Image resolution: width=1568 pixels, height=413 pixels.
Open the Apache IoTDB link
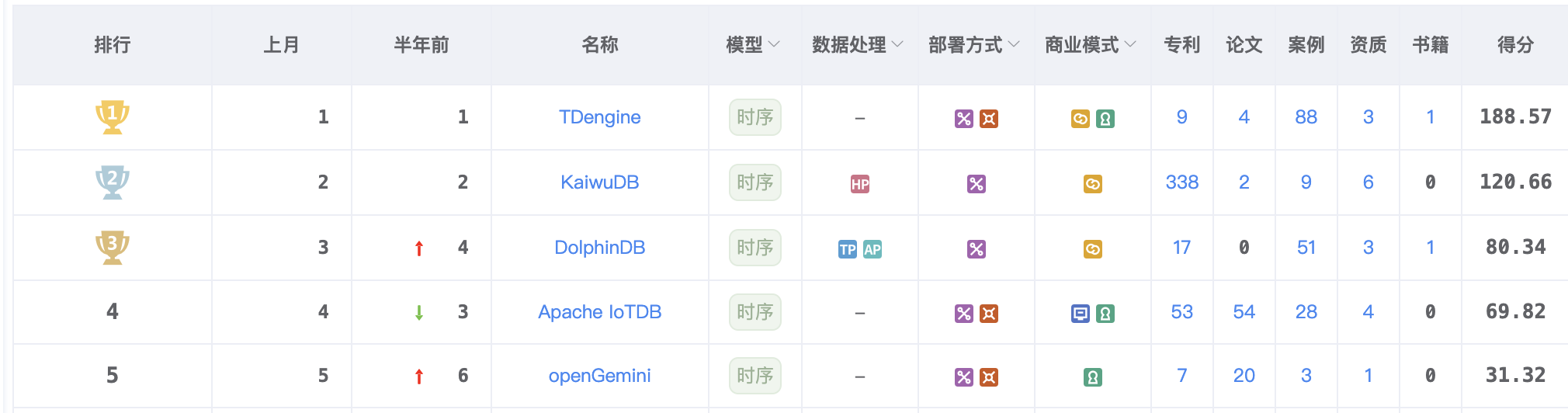tap(600, 312)
